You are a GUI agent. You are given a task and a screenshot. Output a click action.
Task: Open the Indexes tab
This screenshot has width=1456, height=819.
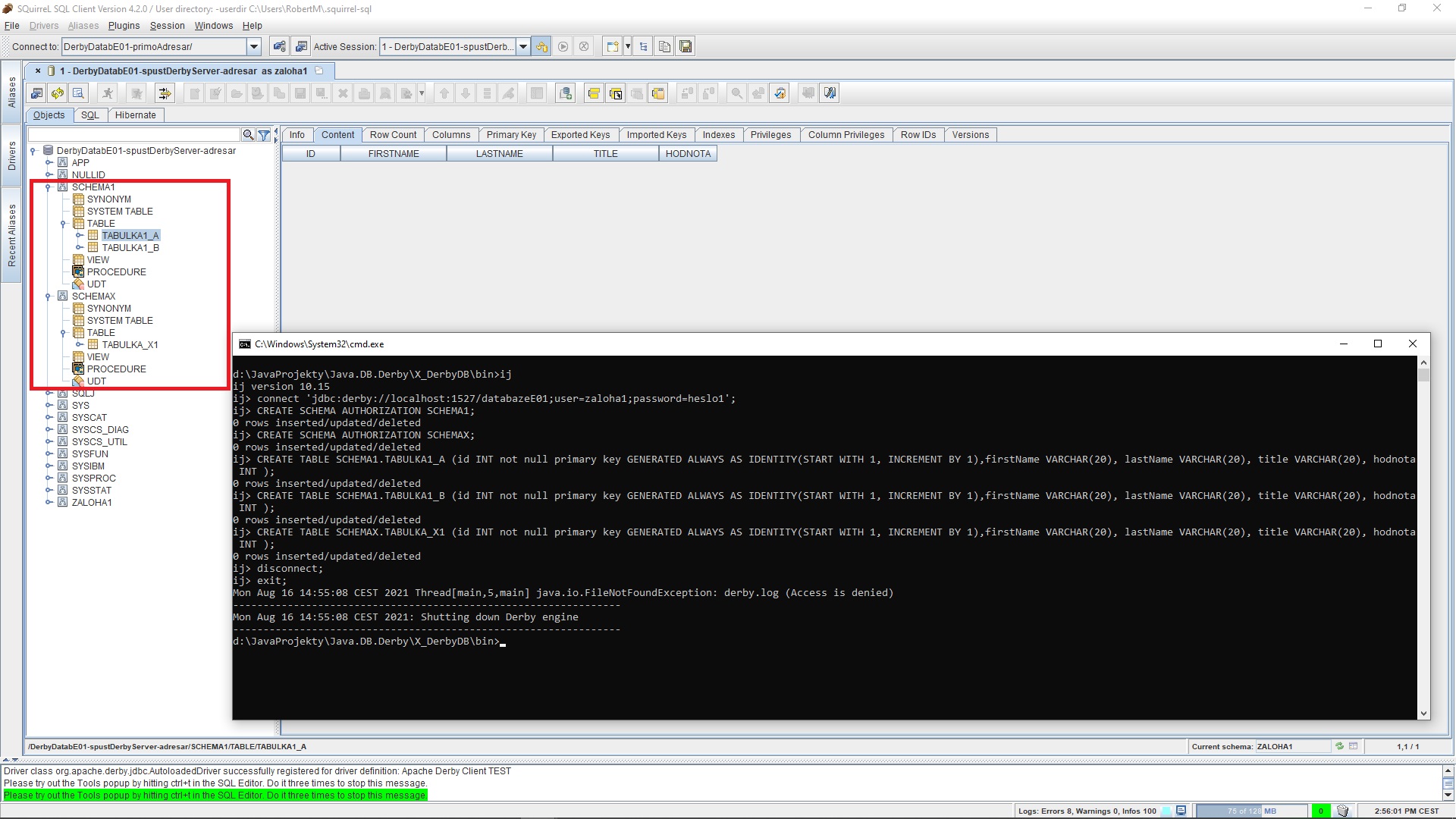coord(719,135)
